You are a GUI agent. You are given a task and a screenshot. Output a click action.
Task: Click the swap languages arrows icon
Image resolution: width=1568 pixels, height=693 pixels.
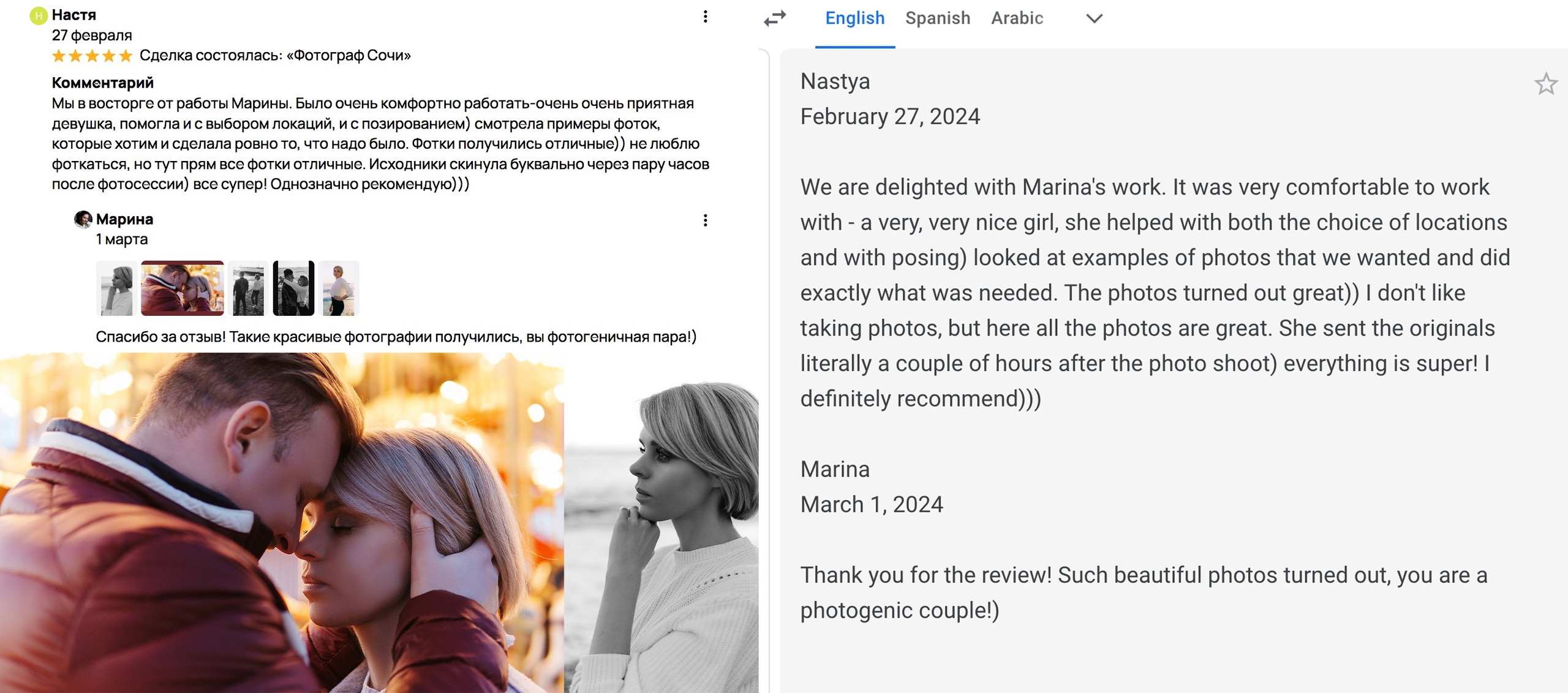pyautogui.click(x=775, y=18)
